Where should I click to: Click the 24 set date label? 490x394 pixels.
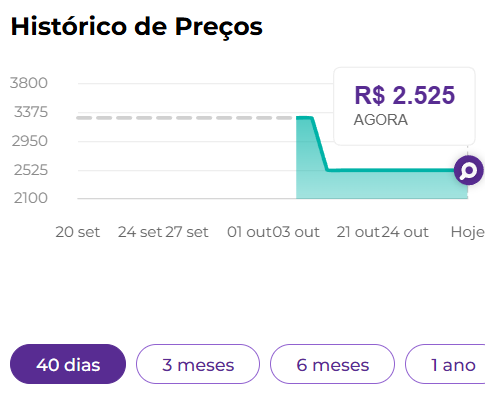(x=140, y=232)
